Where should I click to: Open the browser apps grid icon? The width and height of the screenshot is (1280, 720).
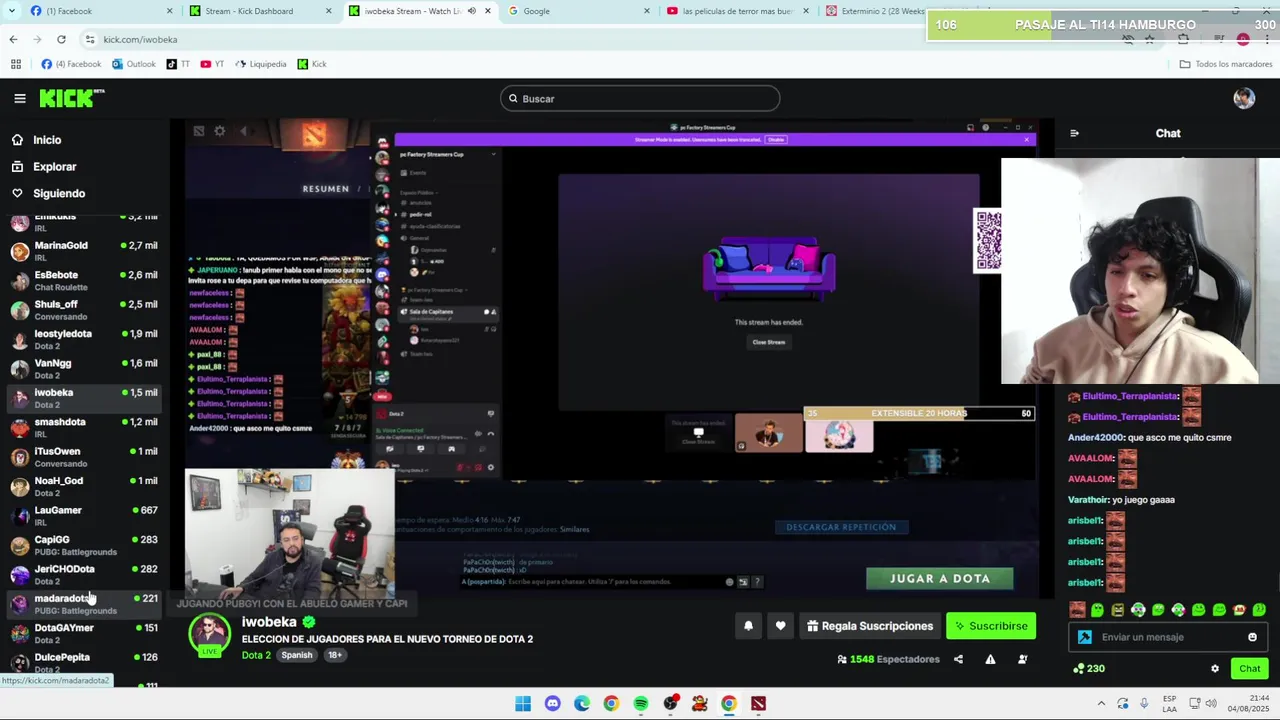(15, 64)
